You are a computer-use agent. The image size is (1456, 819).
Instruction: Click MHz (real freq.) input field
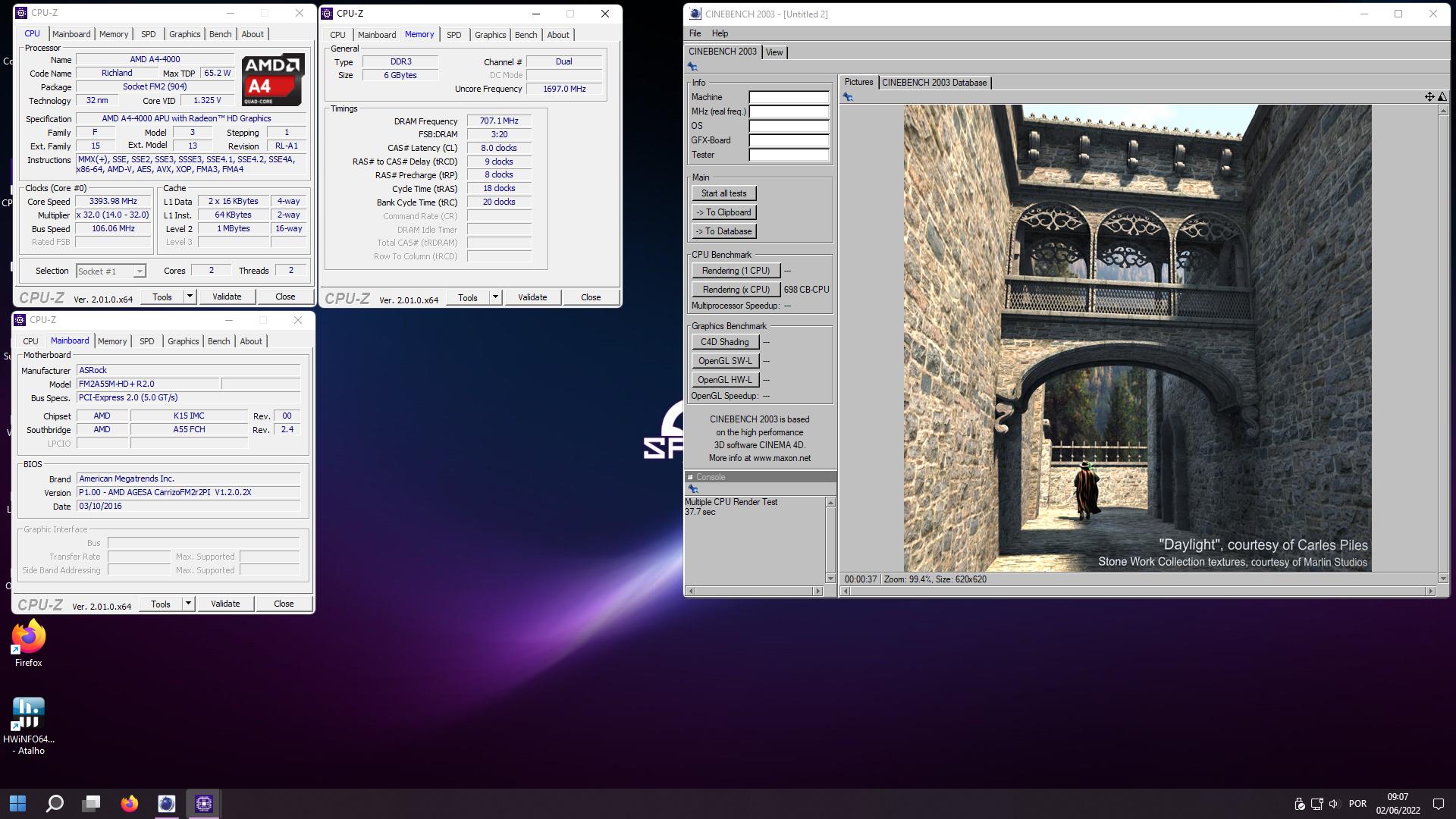(x=789, y=111)
